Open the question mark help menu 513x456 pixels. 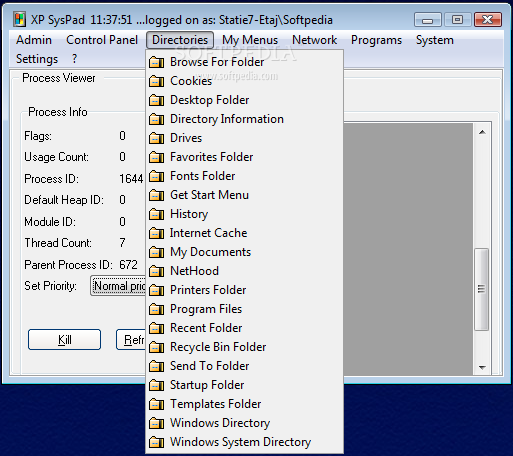pos(74,59)
